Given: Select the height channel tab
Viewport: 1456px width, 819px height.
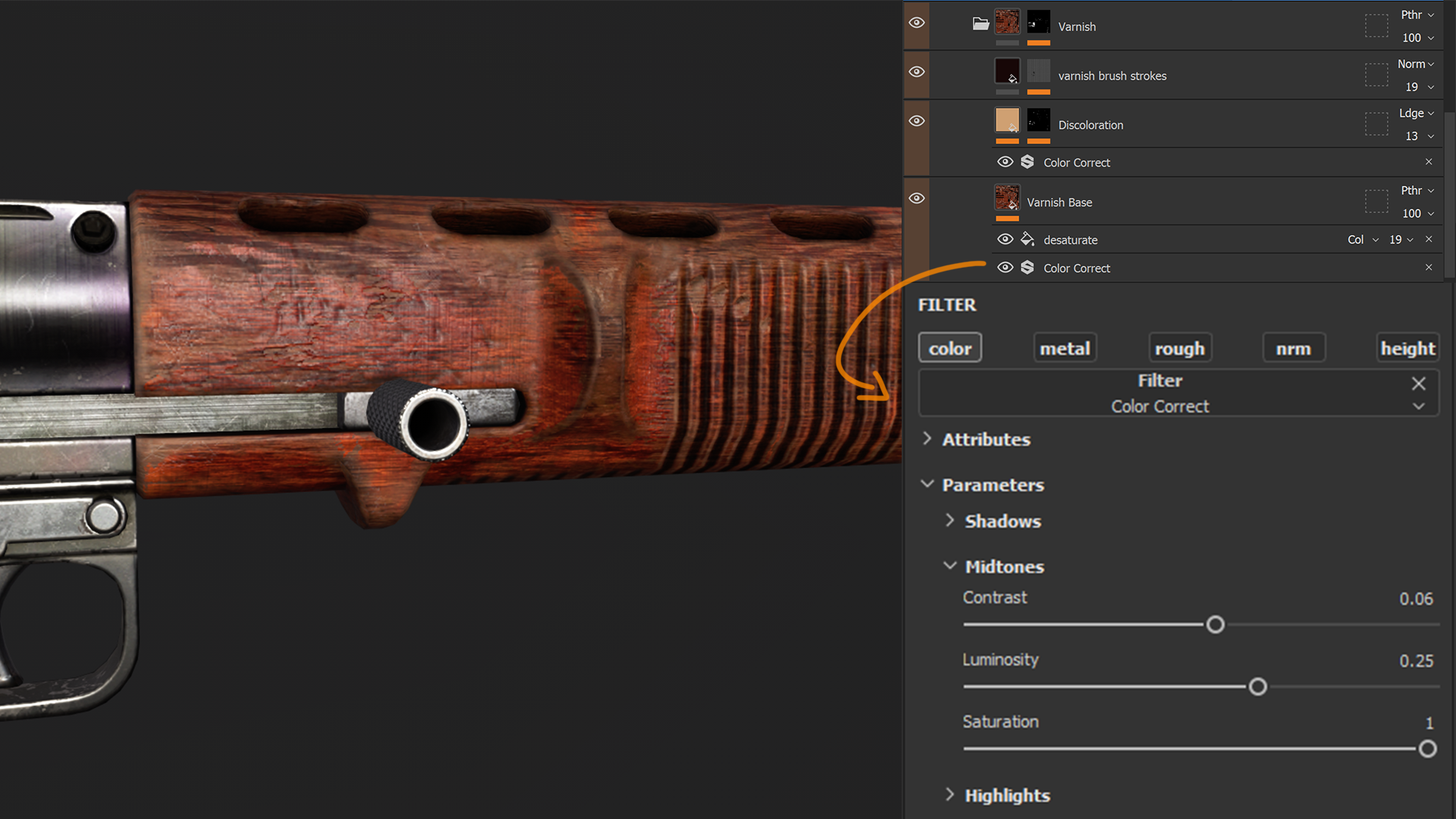Looking at the screenshot, I should click(1407, 348).
